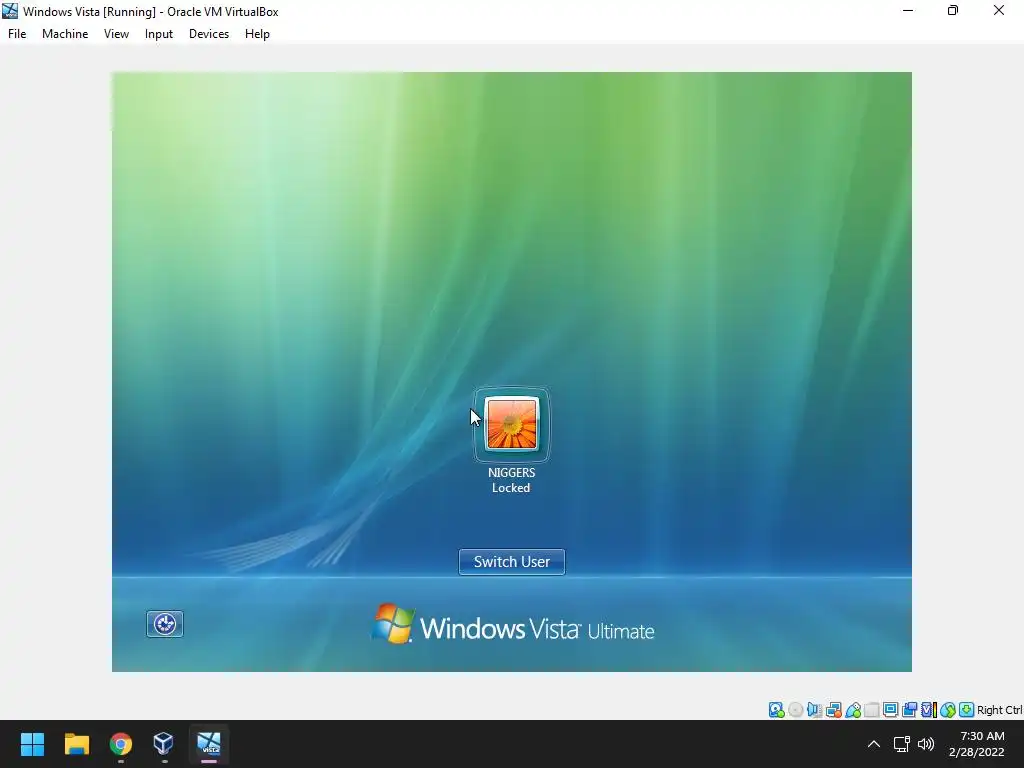Click the USB devices status icon
Image resolution: width=1024 pixels, height=768 pixels.
tap(853, 710)
